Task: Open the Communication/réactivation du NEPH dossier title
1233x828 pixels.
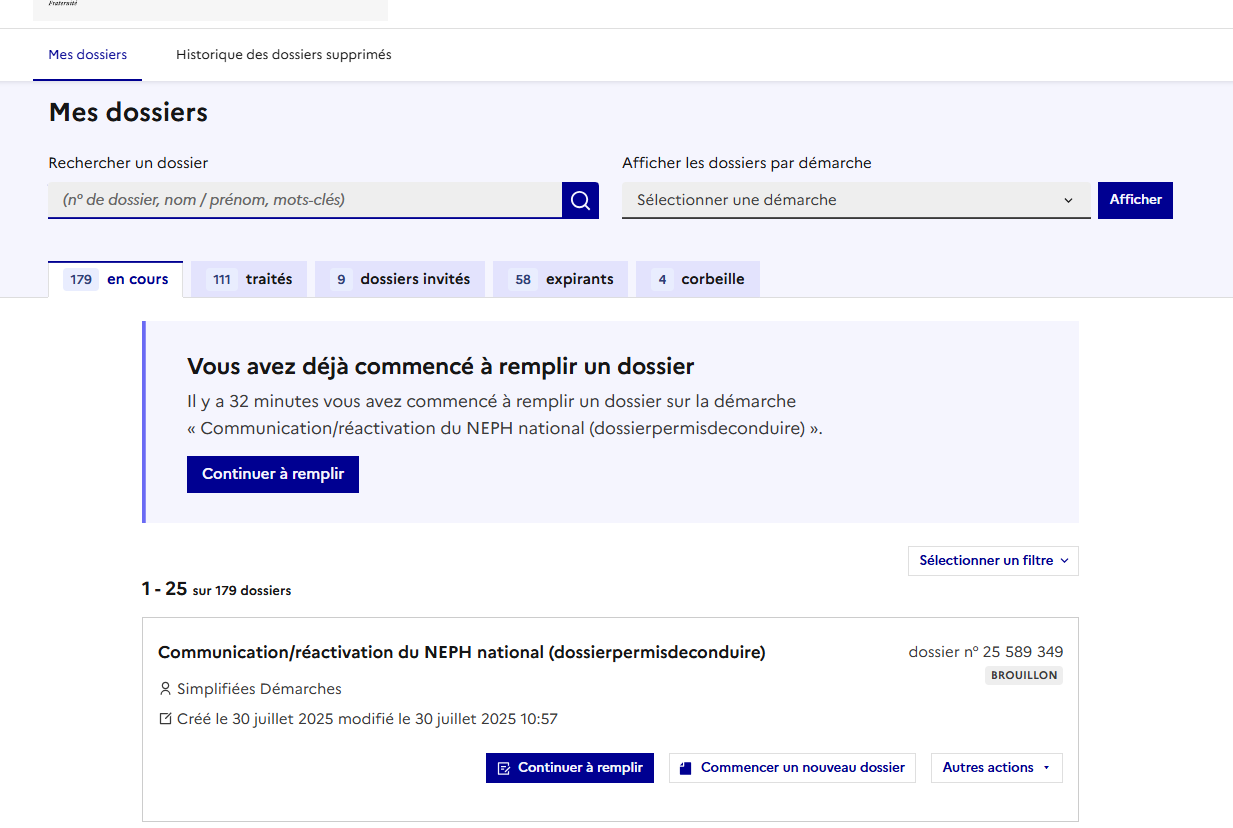Action: 461,653
